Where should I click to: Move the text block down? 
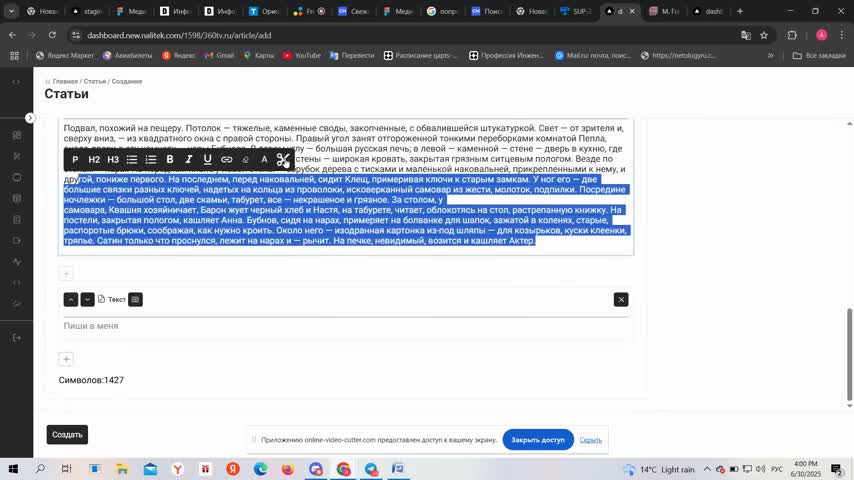click(88, 299)
